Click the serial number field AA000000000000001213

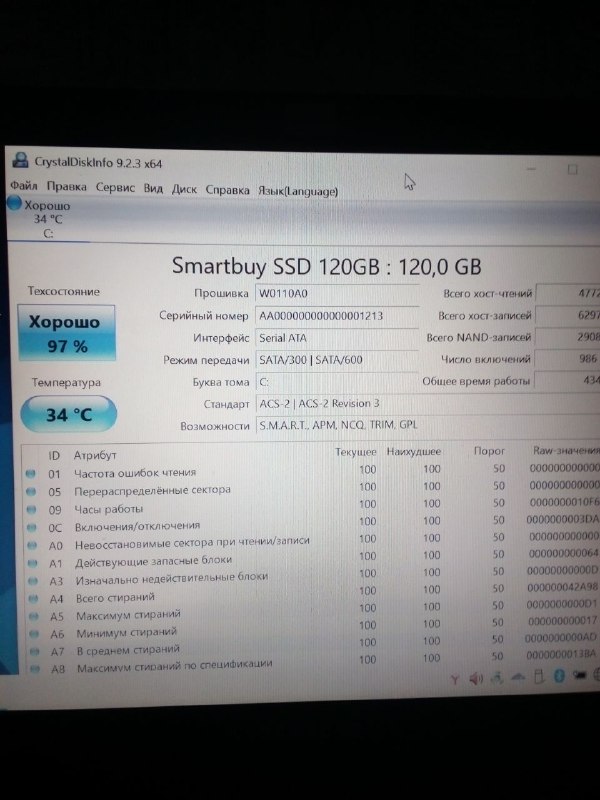337,316
